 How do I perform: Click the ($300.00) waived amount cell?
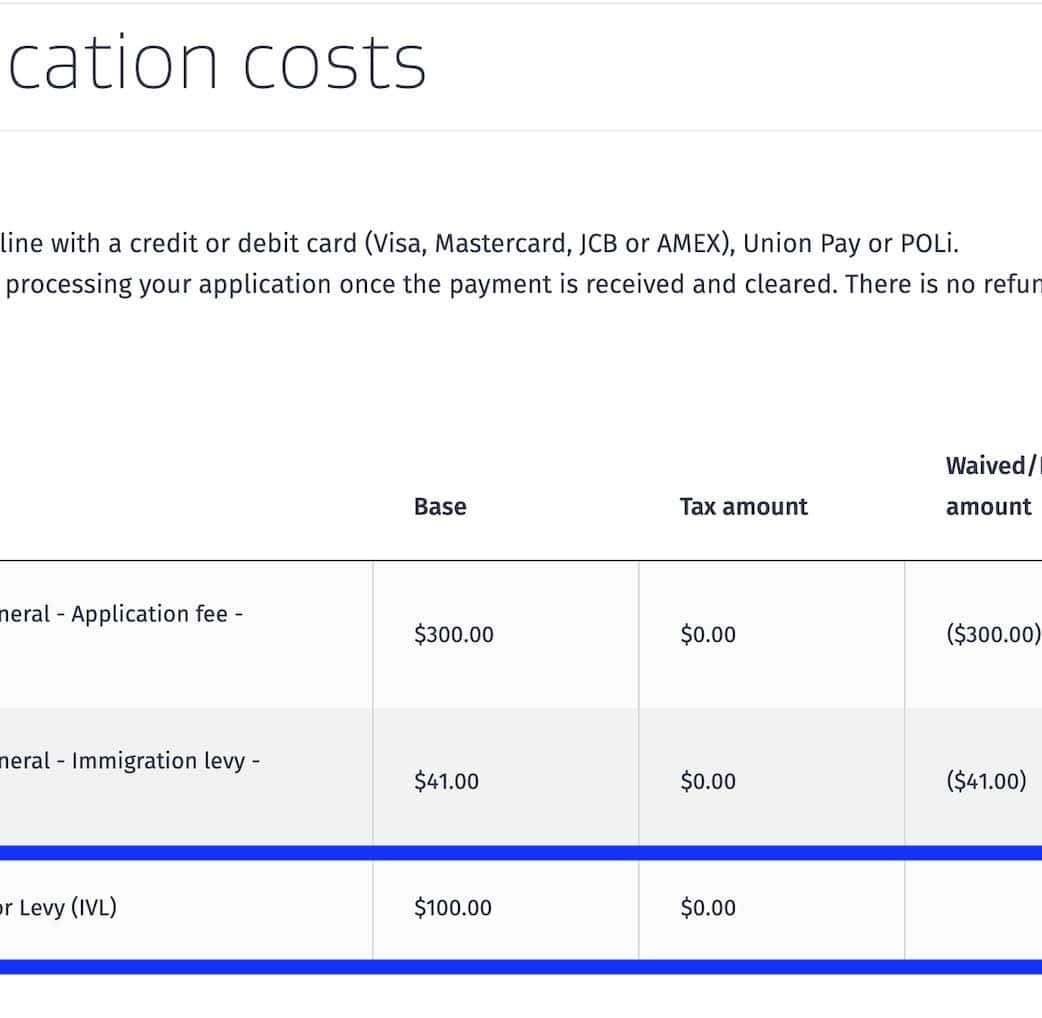pyautogui.click(x=992, y=635)
